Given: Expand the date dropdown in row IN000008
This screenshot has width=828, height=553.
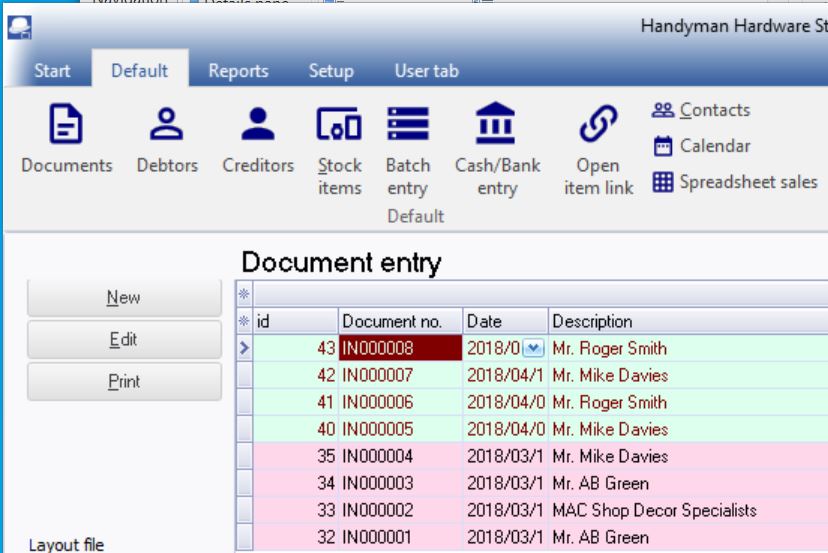Looking at the screenshot, I should click(533, 348).
